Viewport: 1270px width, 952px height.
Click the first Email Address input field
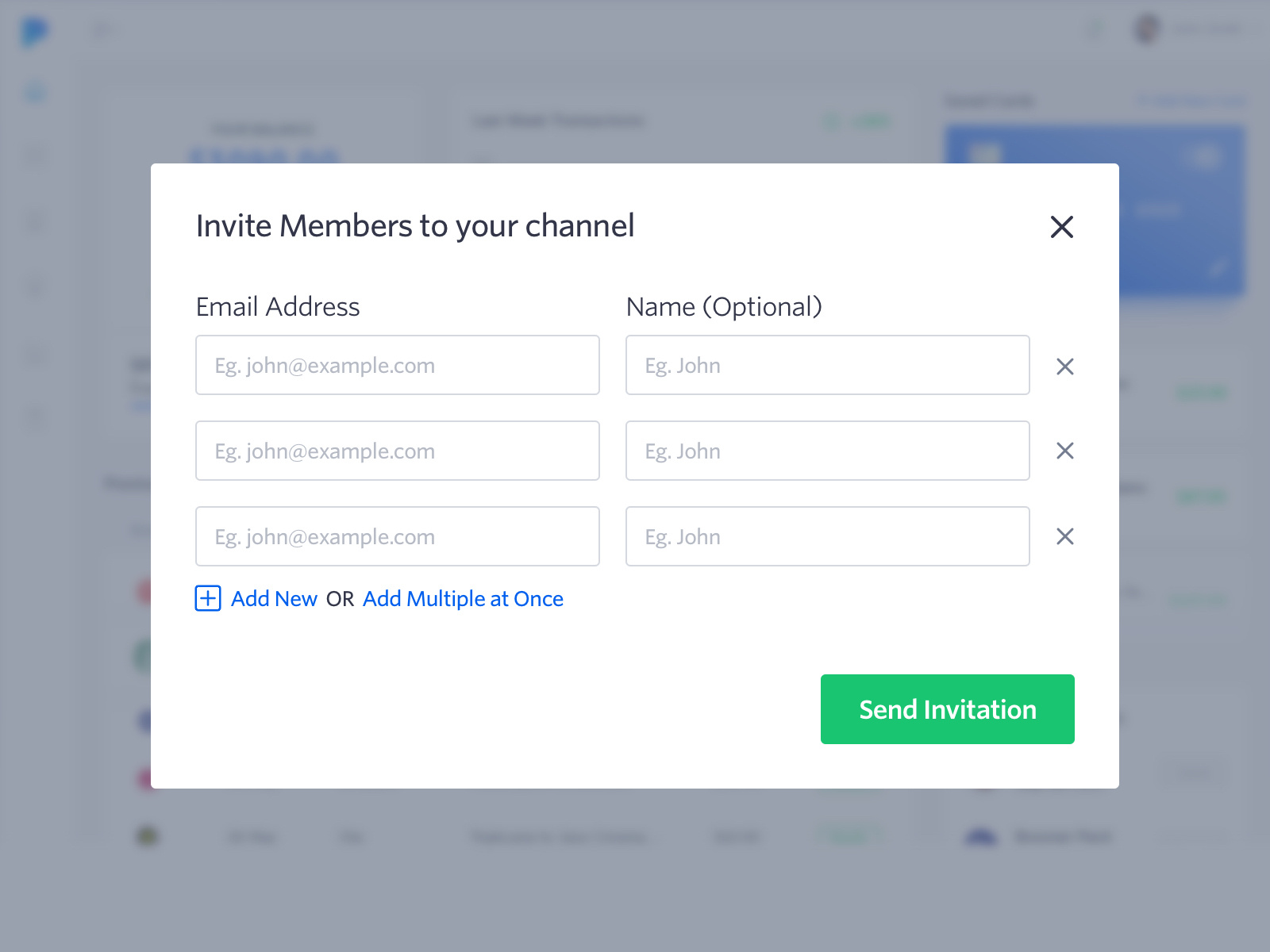coord(397,365)
